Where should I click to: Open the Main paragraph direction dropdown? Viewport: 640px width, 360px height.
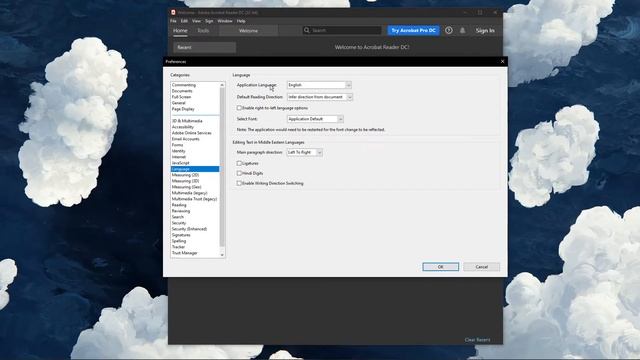[304, 152]
